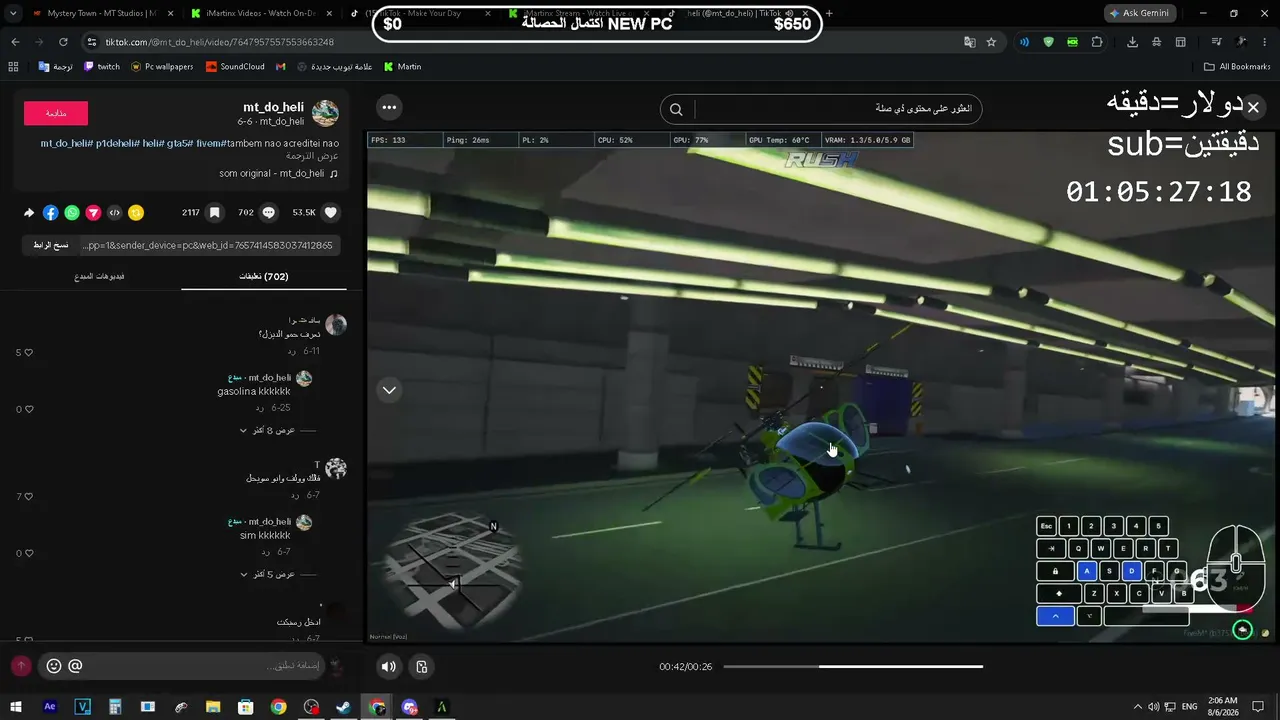Viewport: 1280px width, 720px height.
Task: Open the mt_do_heli profile avatar
Action: pyautogui.click(x=325, y=113)
